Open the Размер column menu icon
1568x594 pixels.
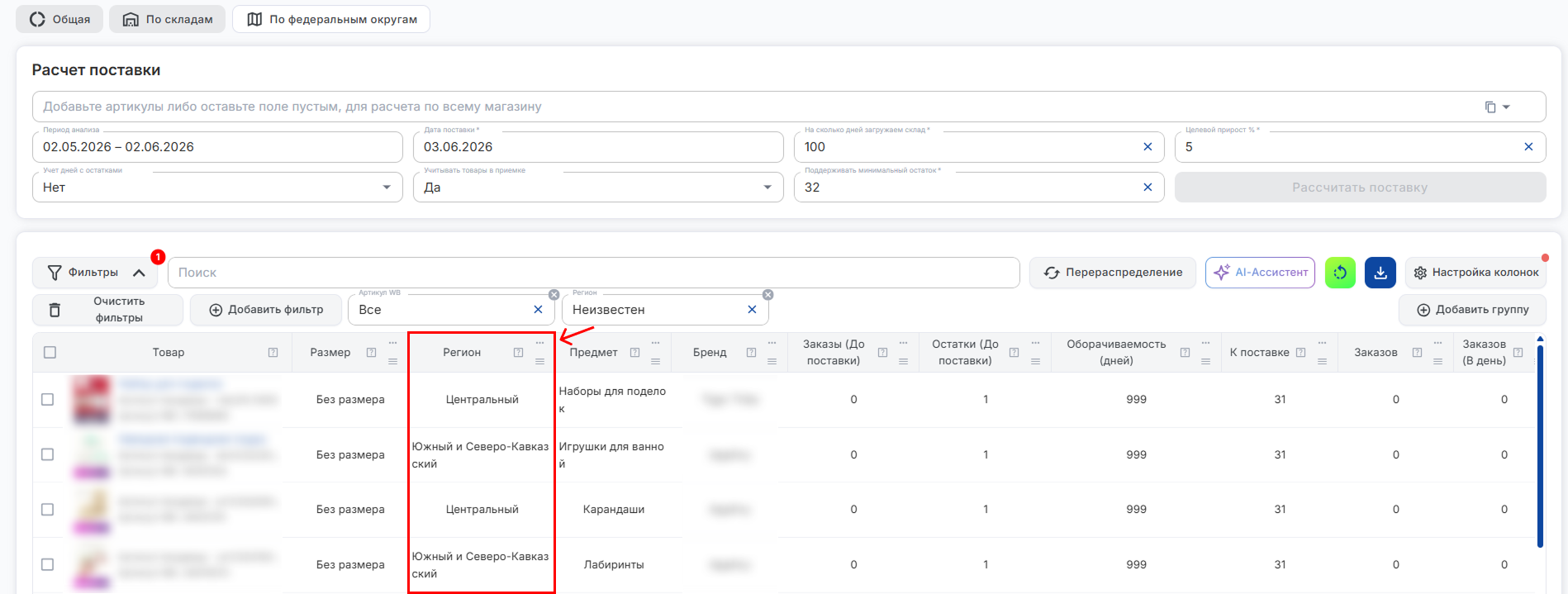[x=392, y=362]
